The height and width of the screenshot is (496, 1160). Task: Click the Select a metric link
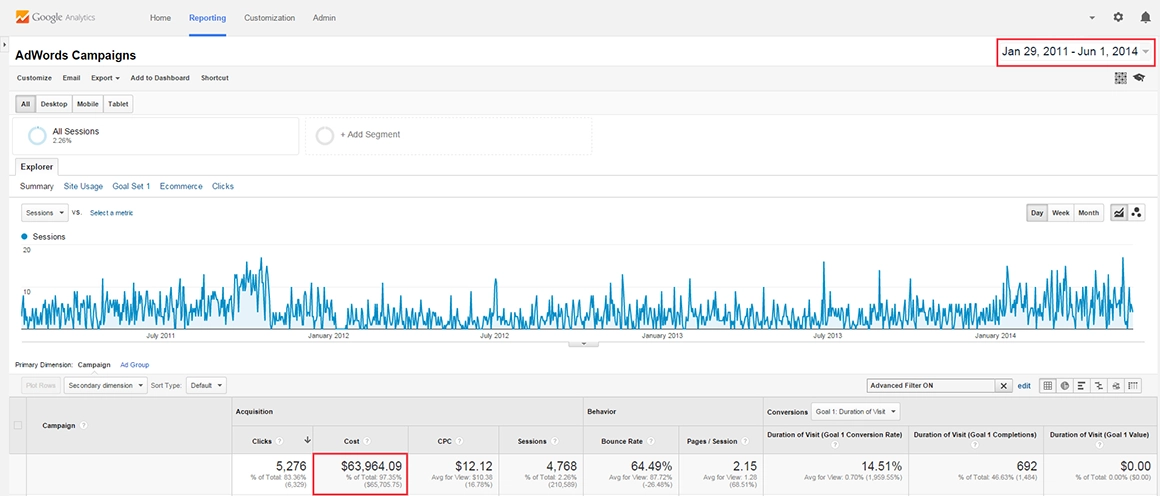[x=112, y=212]
